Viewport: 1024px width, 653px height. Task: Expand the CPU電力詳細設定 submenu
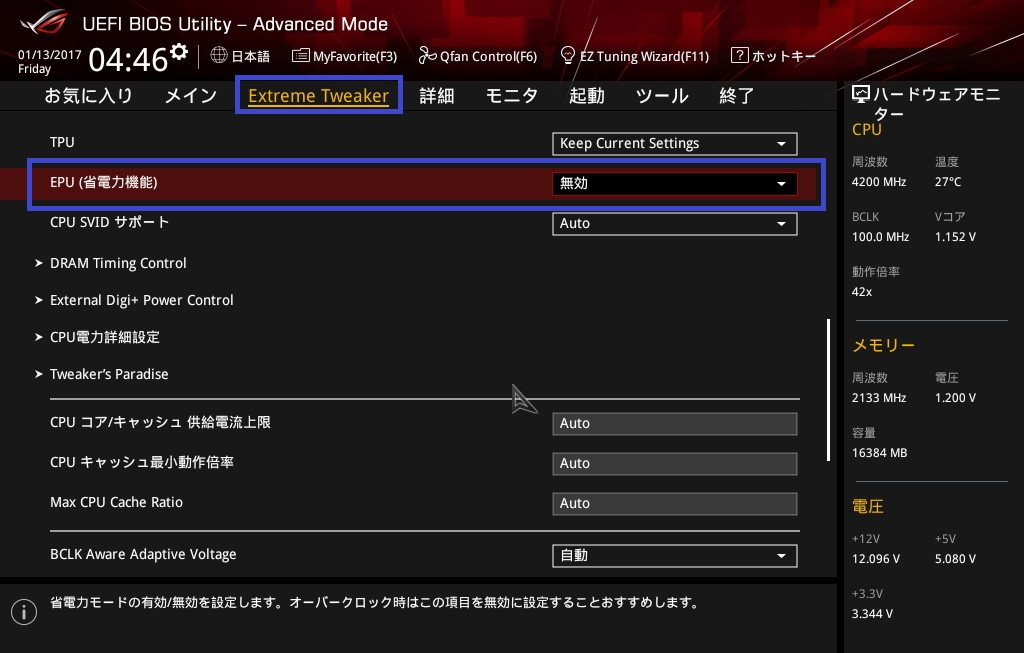[x=104, y=338]
